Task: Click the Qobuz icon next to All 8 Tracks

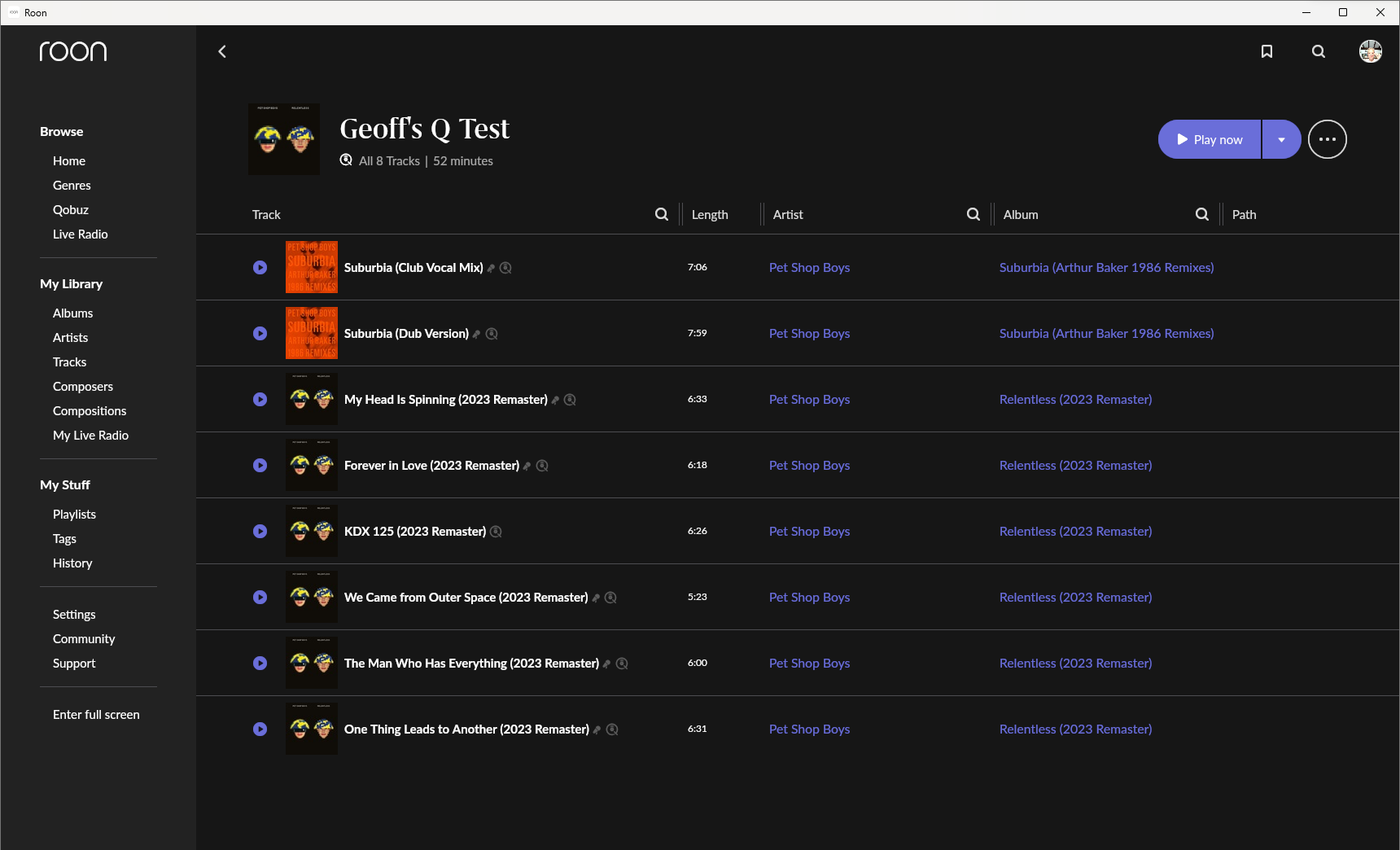Action: [x=346, y=160]
